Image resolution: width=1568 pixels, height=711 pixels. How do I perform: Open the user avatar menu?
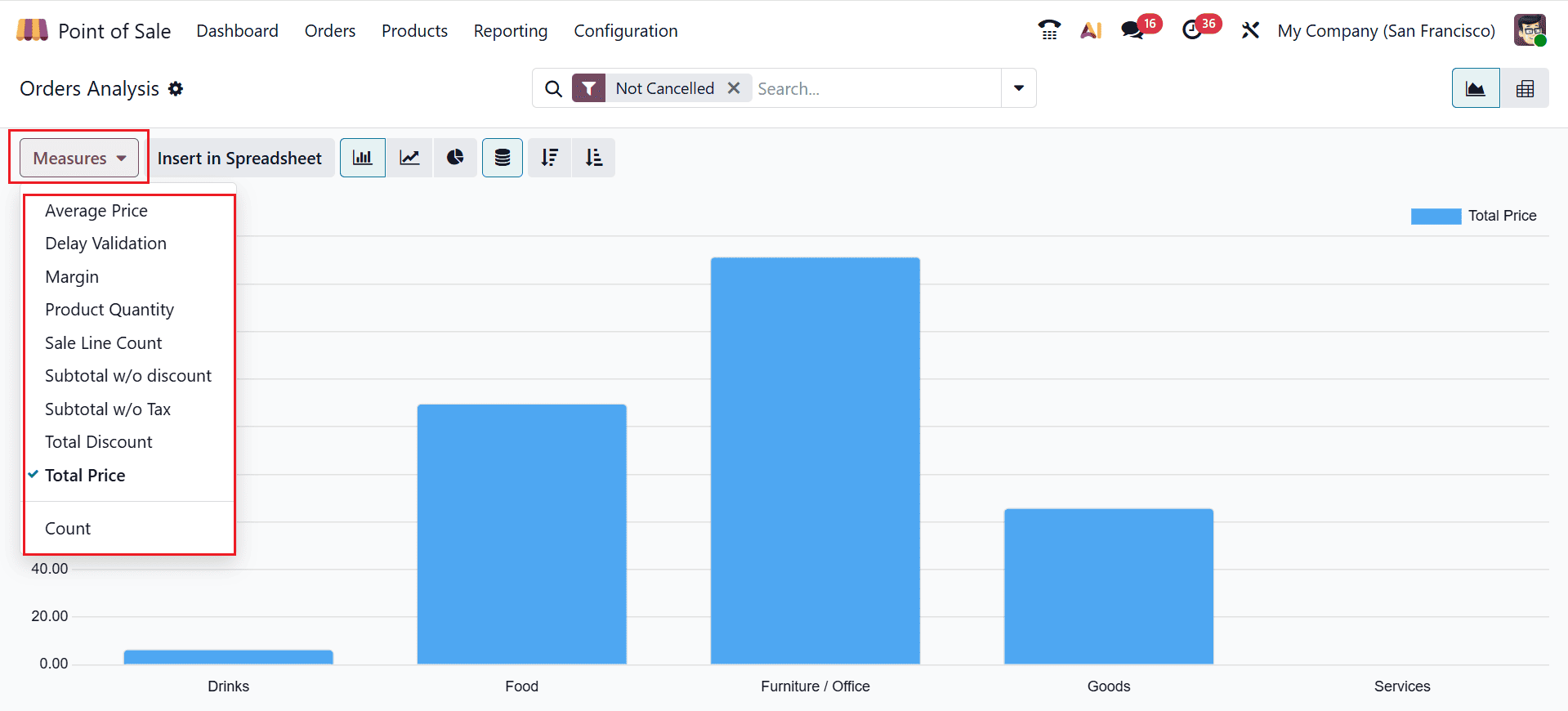1530,30
